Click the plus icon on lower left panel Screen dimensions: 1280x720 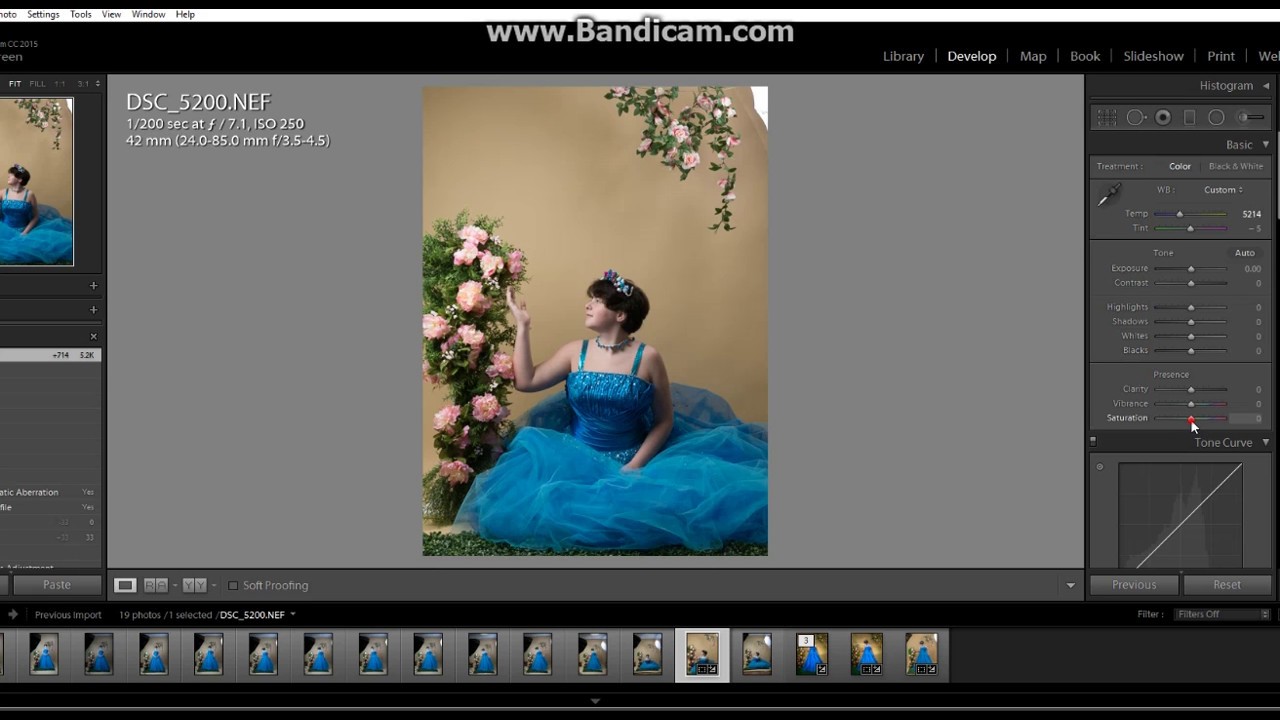pyautogui.click(x=94, y=309)
